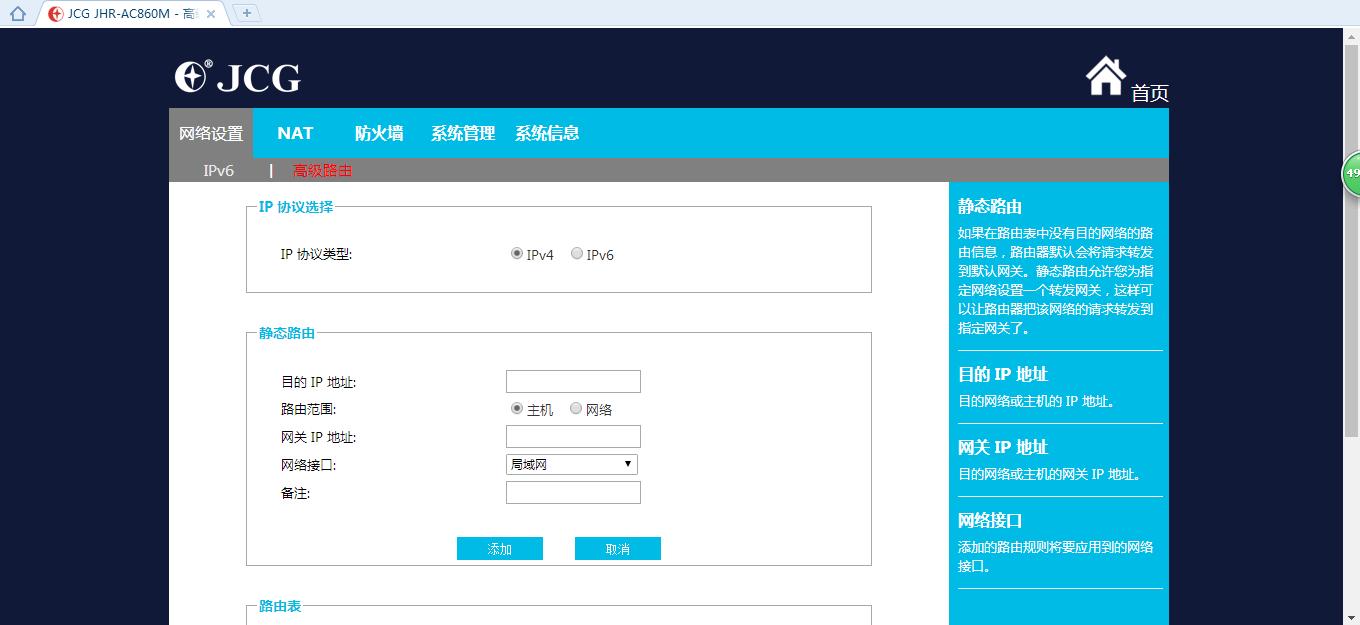The image size is (1360, 625).
Task: Click the home icon labeled 首页
Action: [x=1149, y=93]
